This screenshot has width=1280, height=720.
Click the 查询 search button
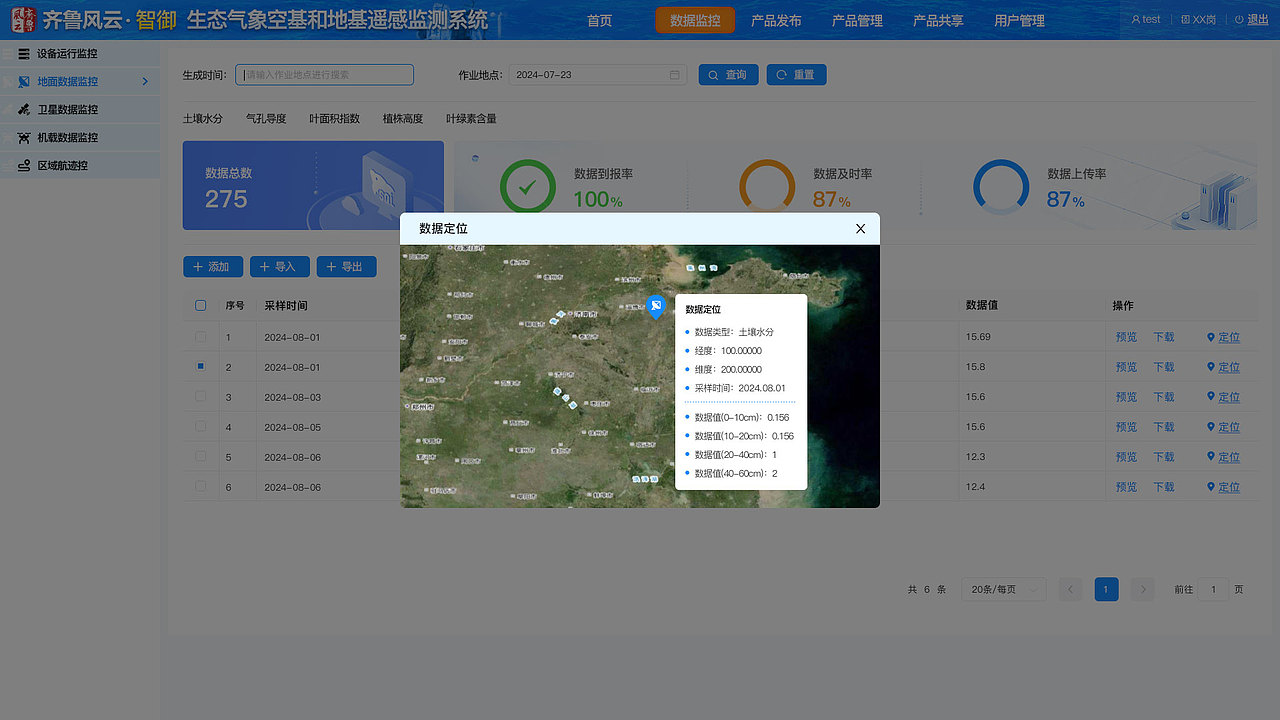pos(728,75)
